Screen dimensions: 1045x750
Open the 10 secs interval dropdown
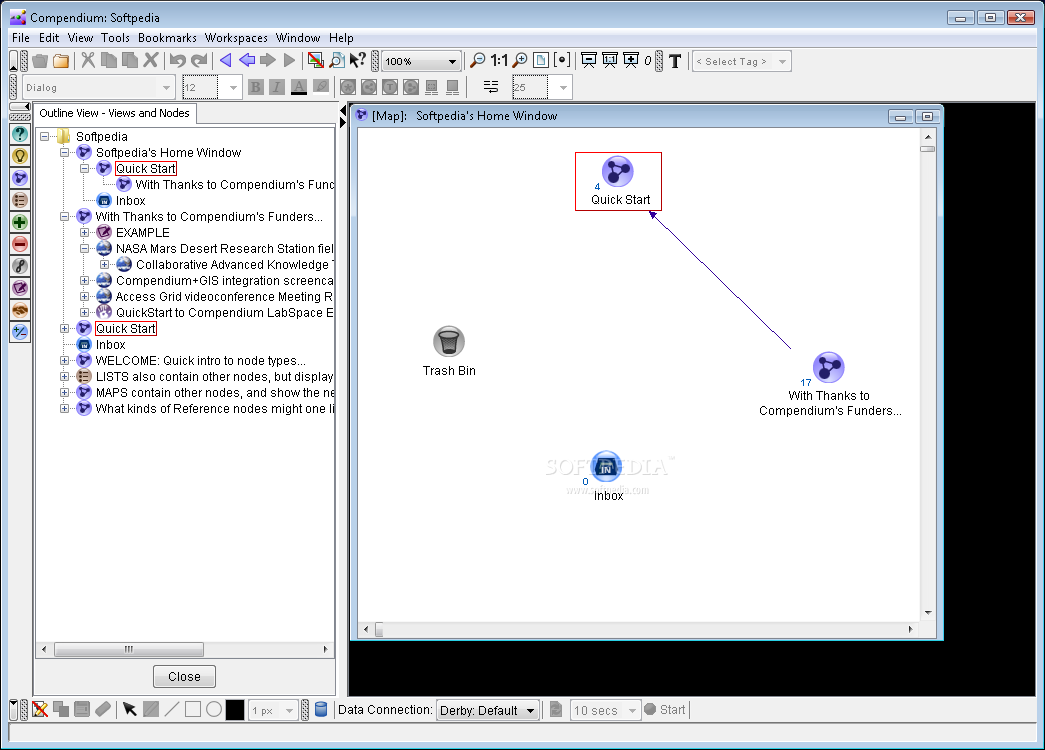605,710
